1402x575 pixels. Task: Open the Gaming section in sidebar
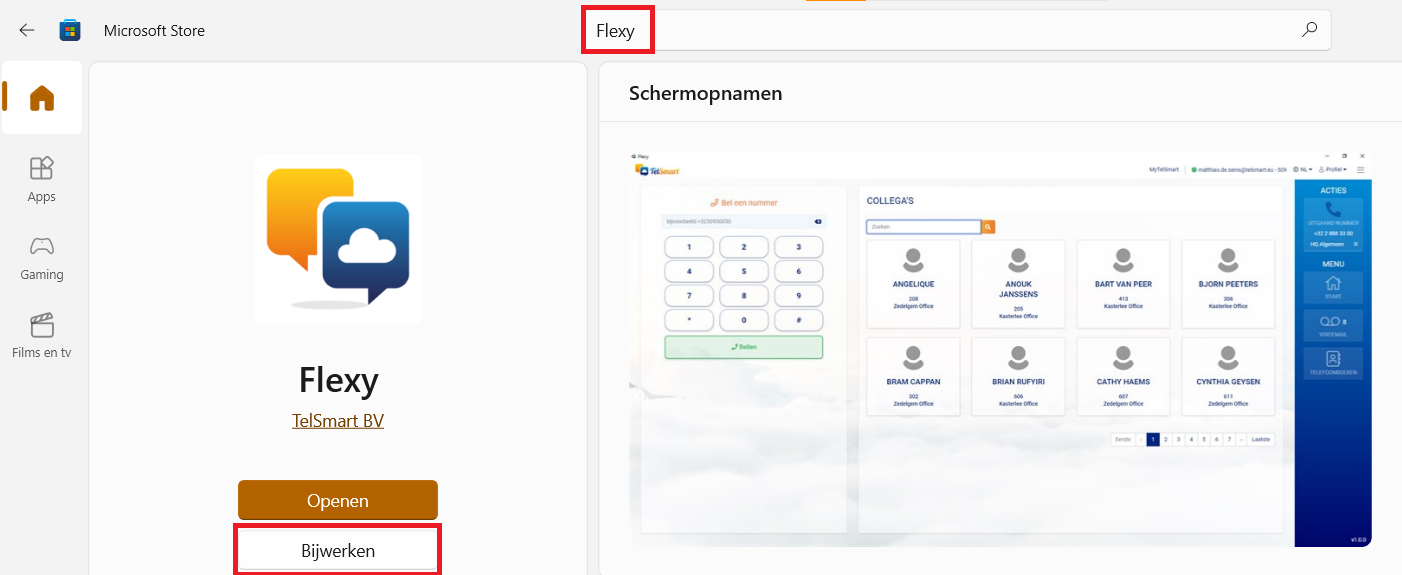[42, 258]
